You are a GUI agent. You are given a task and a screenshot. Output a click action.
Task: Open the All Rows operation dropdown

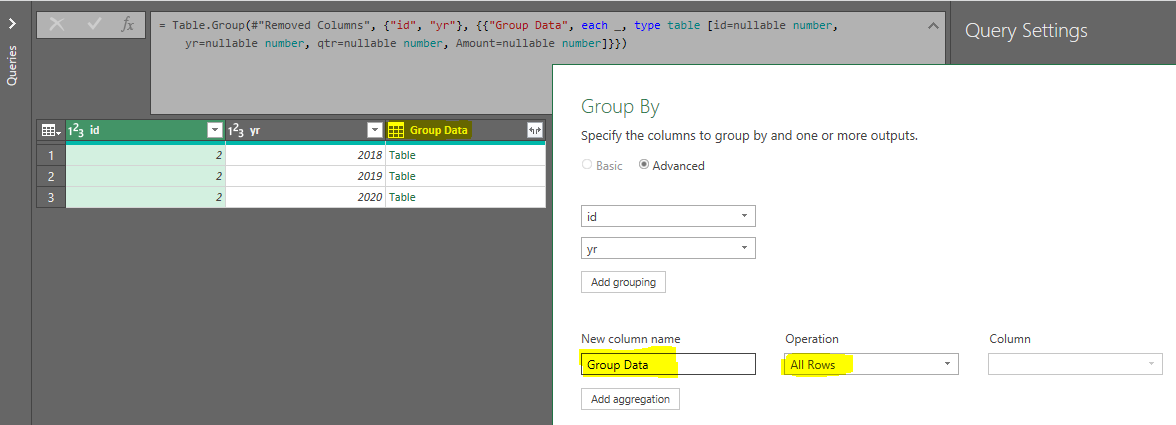872,364
